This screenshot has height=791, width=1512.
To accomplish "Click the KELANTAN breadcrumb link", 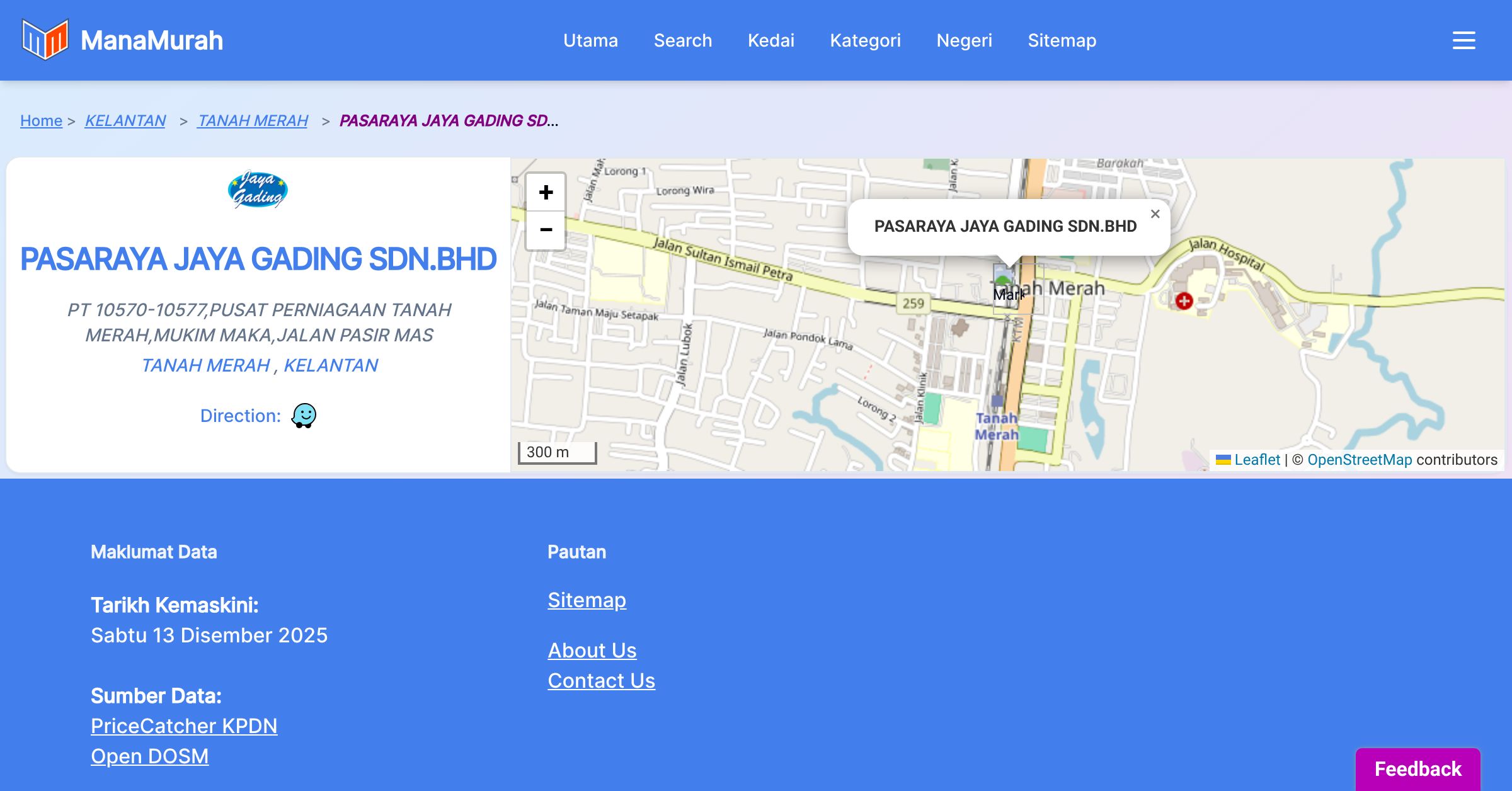I will click(125, 120).
